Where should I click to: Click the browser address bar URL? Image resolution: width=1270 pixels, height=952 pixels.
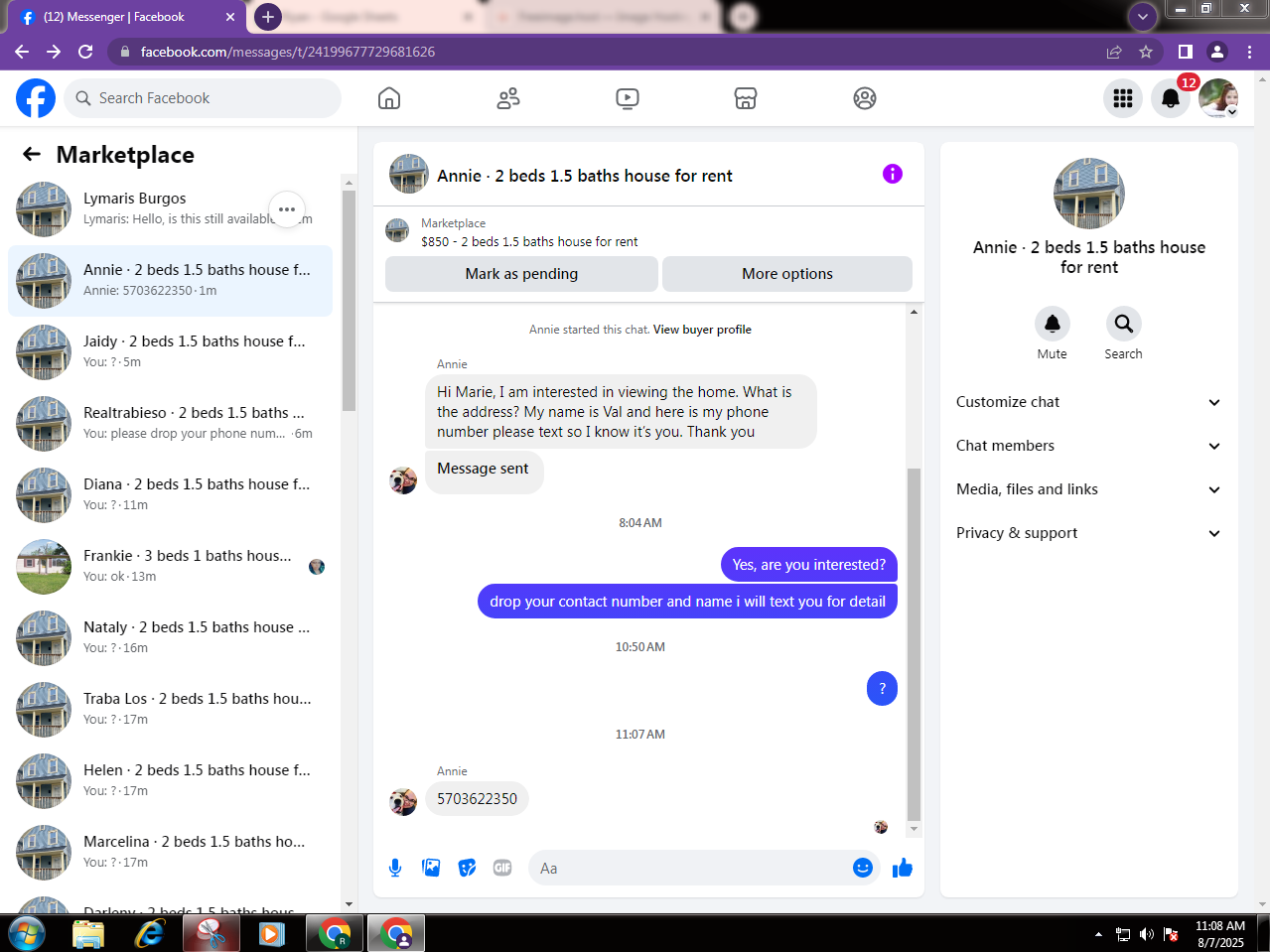coord(288,52)
